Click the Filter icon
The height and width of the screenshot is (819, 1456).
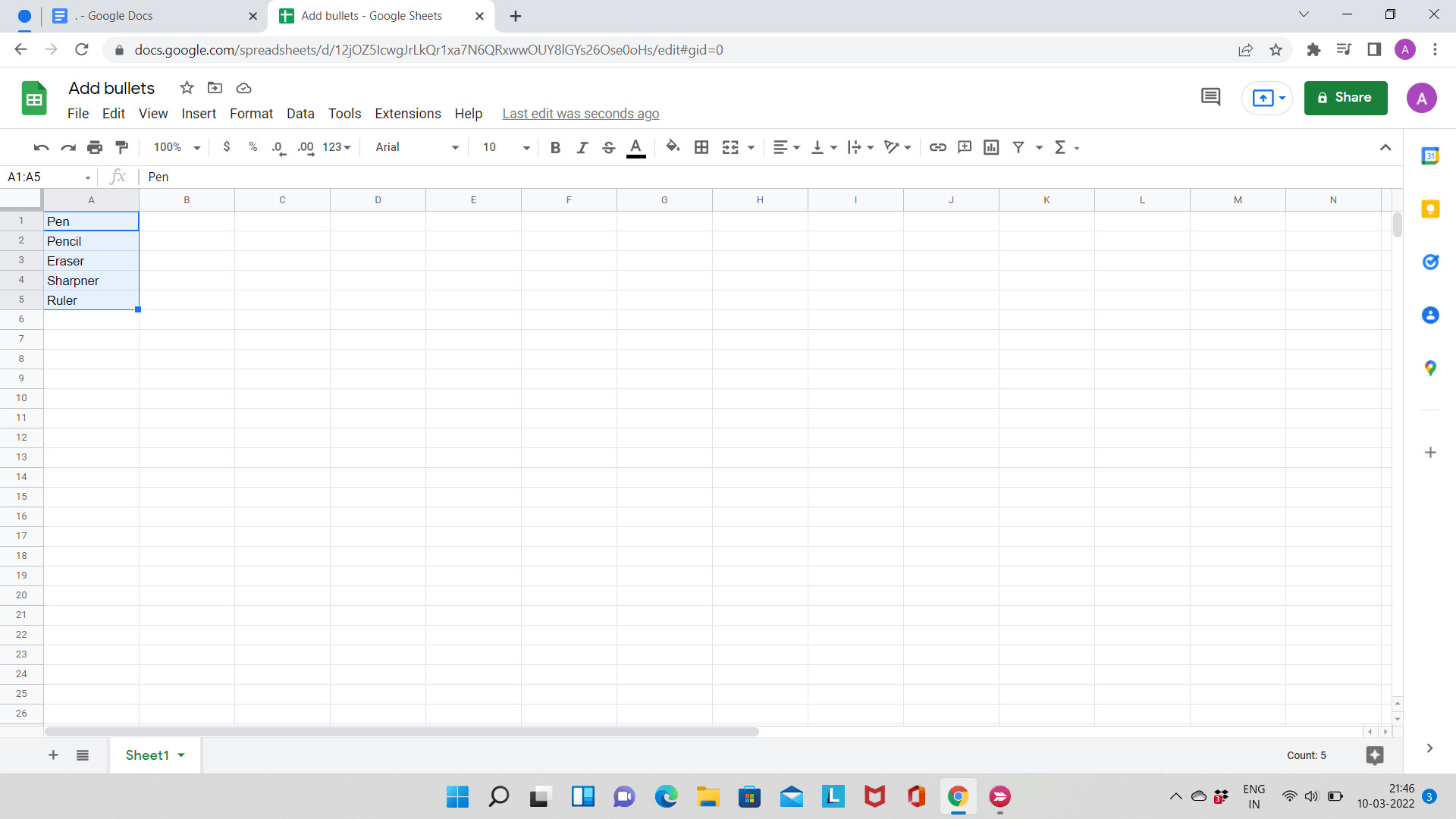(1019, 147)
